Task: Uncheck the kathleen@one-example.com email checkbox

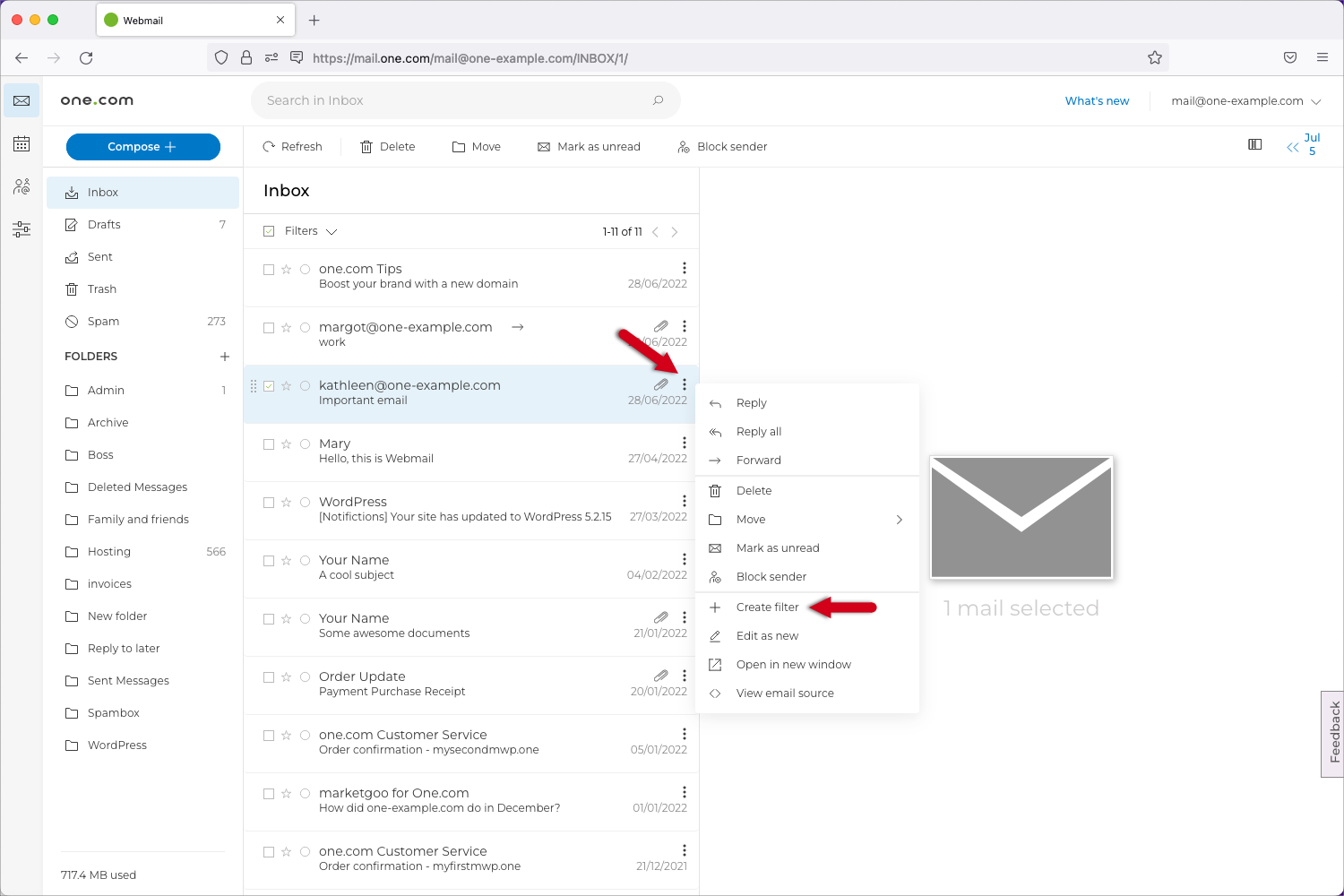Action: point(269,386)
